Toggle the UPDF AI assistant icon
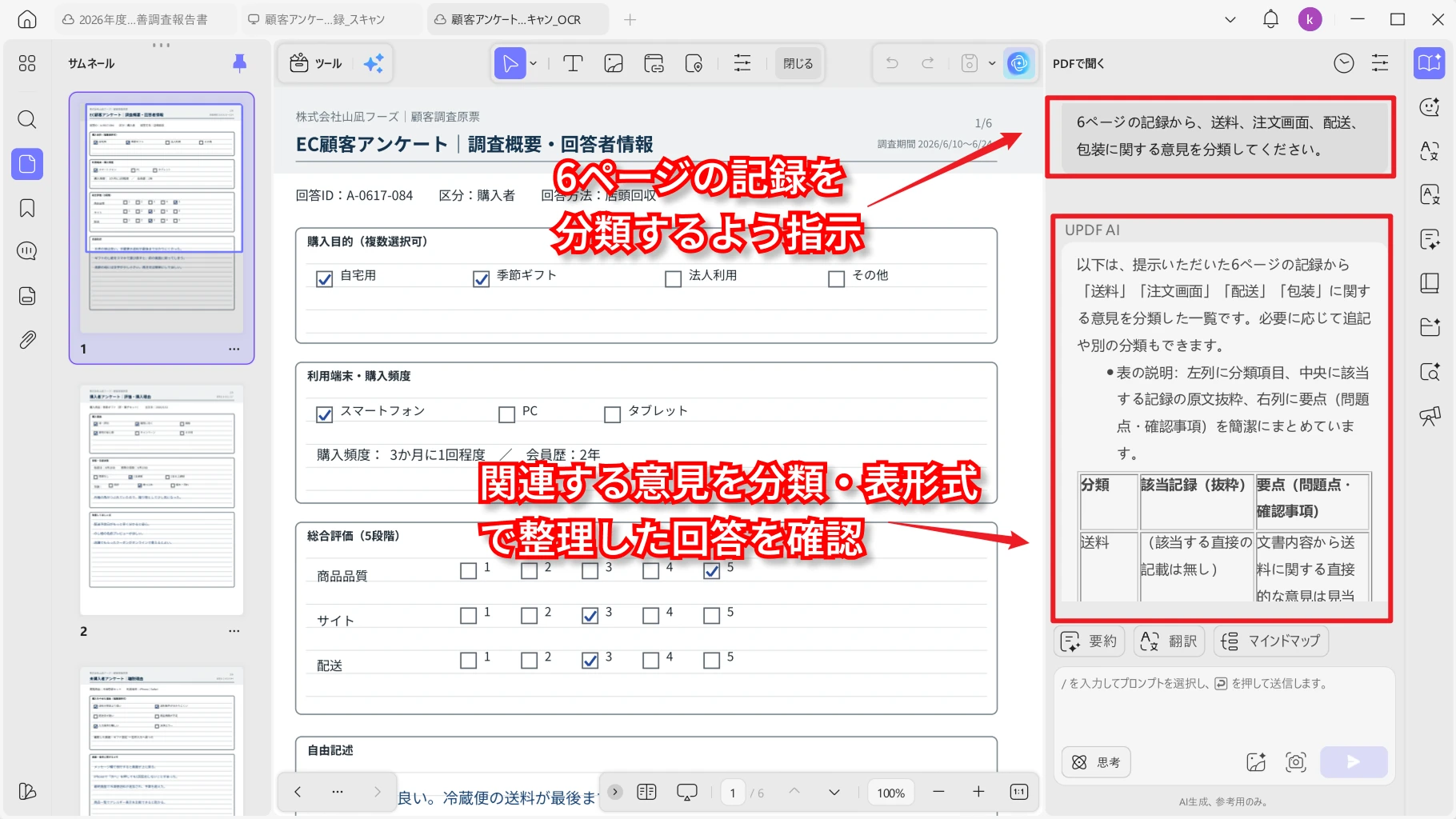 pos(1018,63)
